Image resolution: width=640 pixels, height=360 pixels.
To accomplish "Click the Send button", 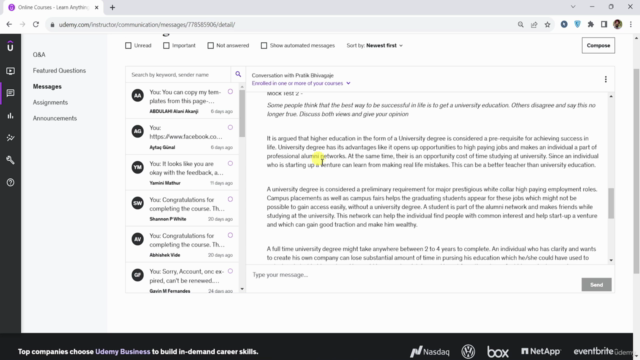I will (x=596, y=284).
